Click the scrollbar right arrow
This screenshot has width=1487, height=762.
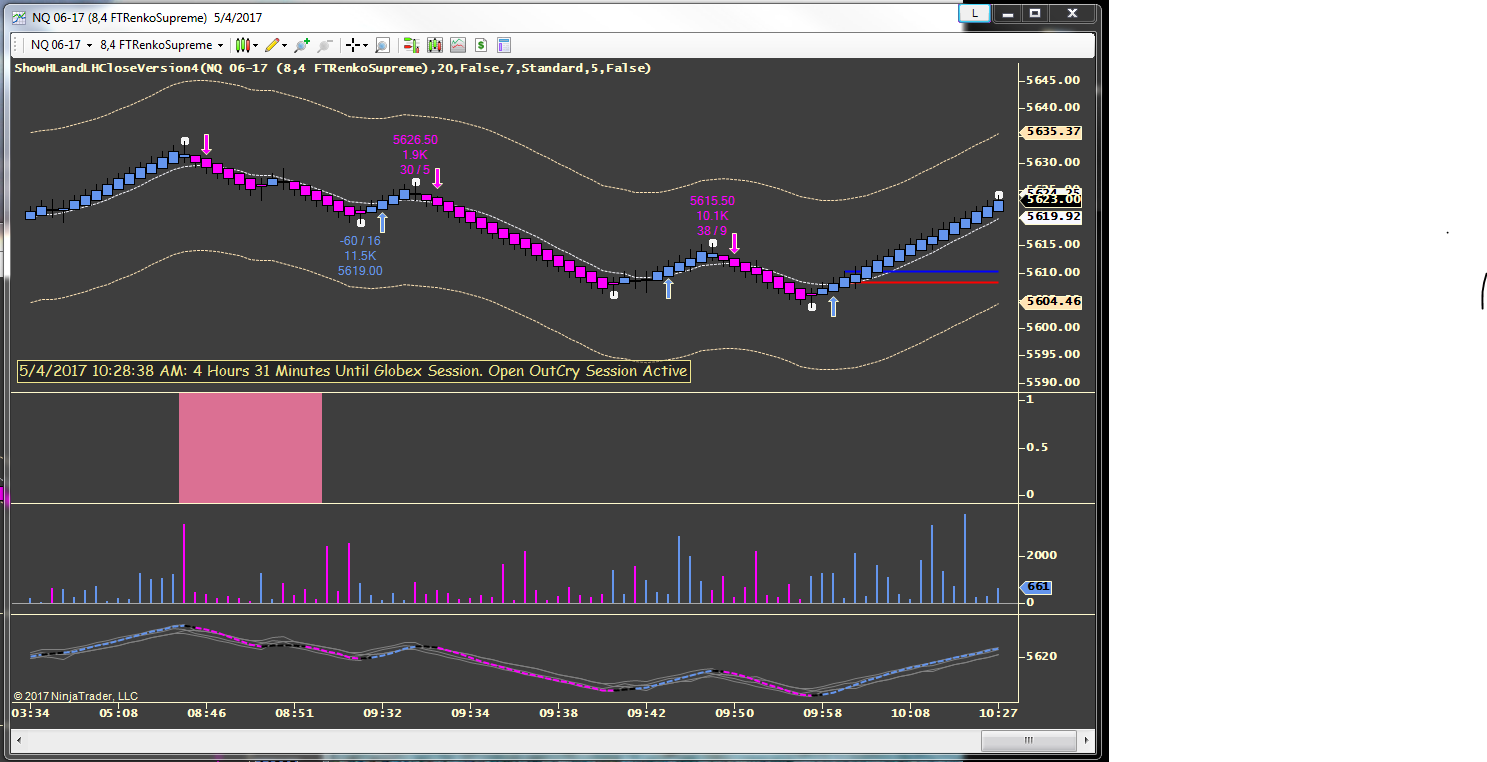pos(1086,741)
